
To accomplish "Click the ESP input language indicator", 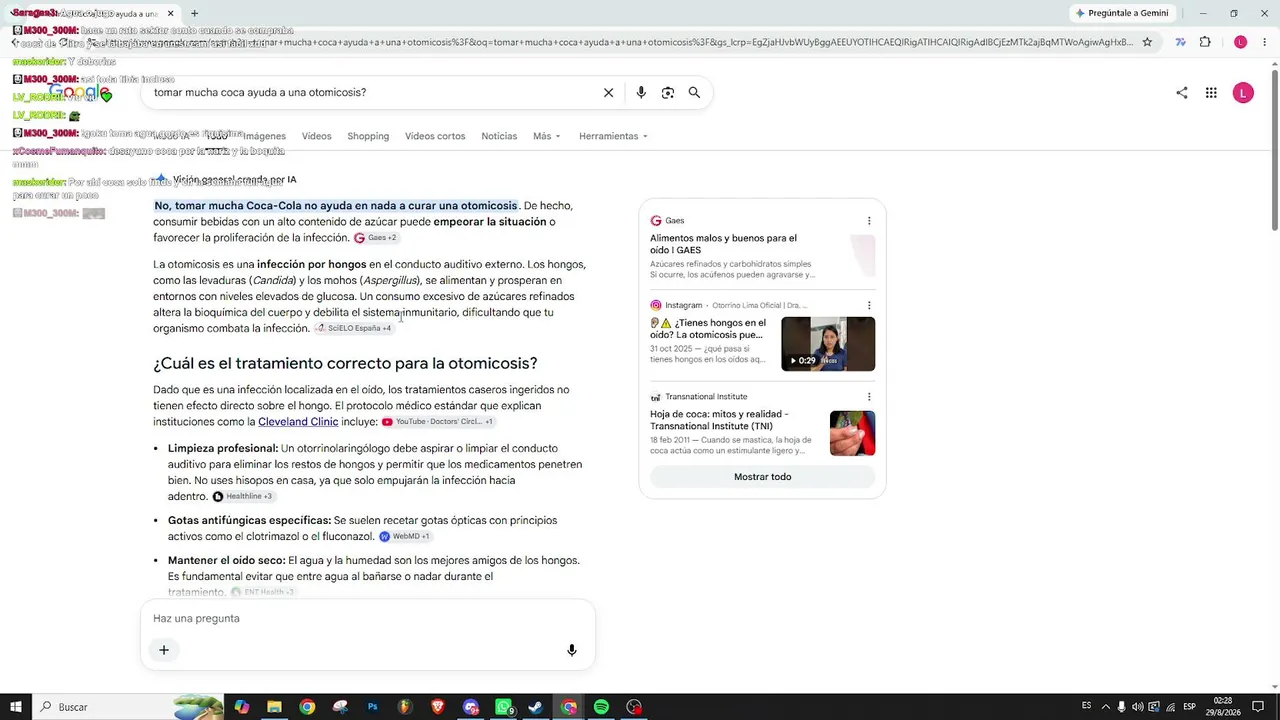I will pyautogui.click(x=1189, y=707).
